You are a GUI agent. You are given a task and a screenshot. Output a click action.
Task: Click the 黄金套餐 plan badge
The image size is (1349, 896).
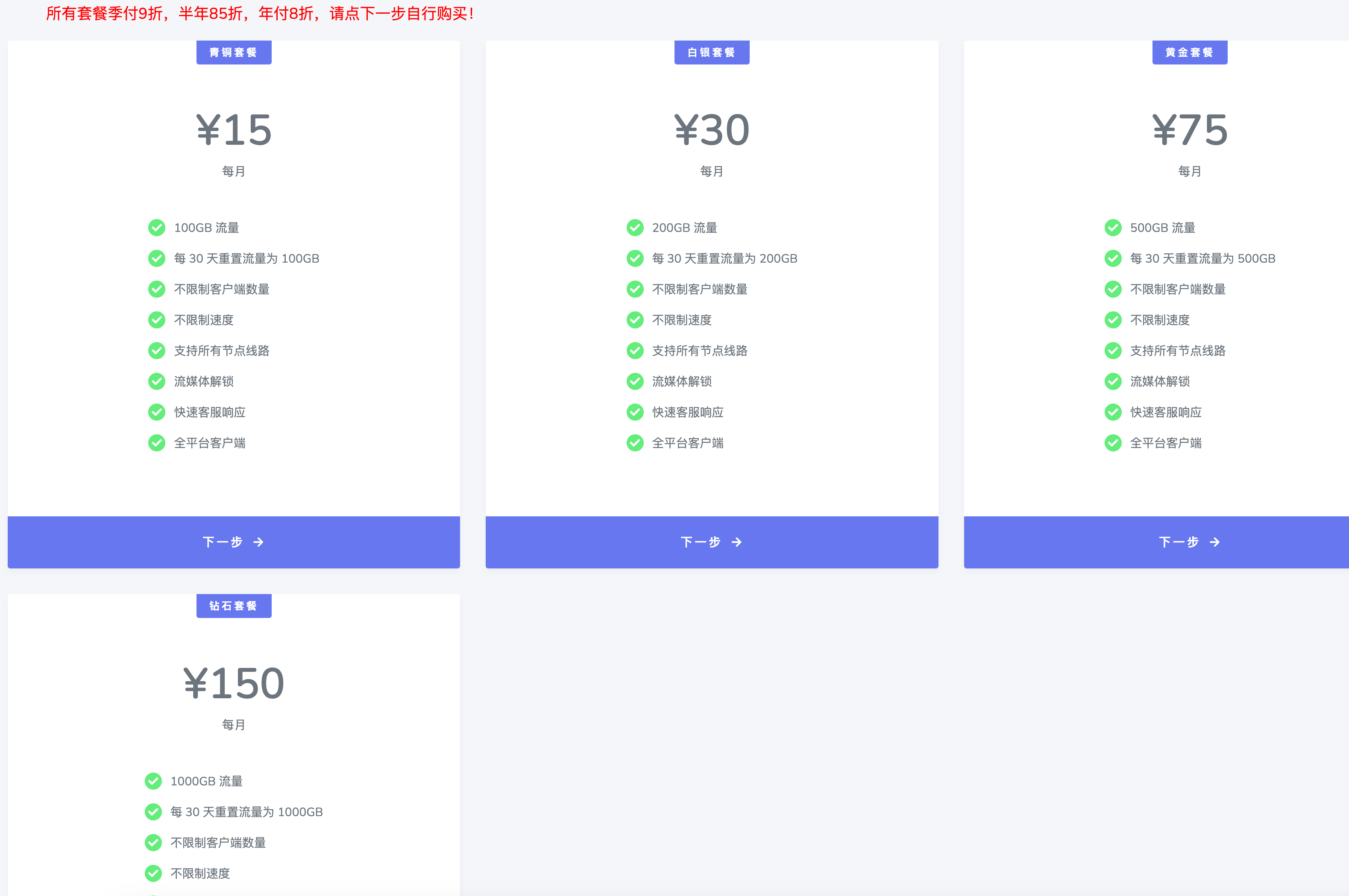click(1190, 53)
